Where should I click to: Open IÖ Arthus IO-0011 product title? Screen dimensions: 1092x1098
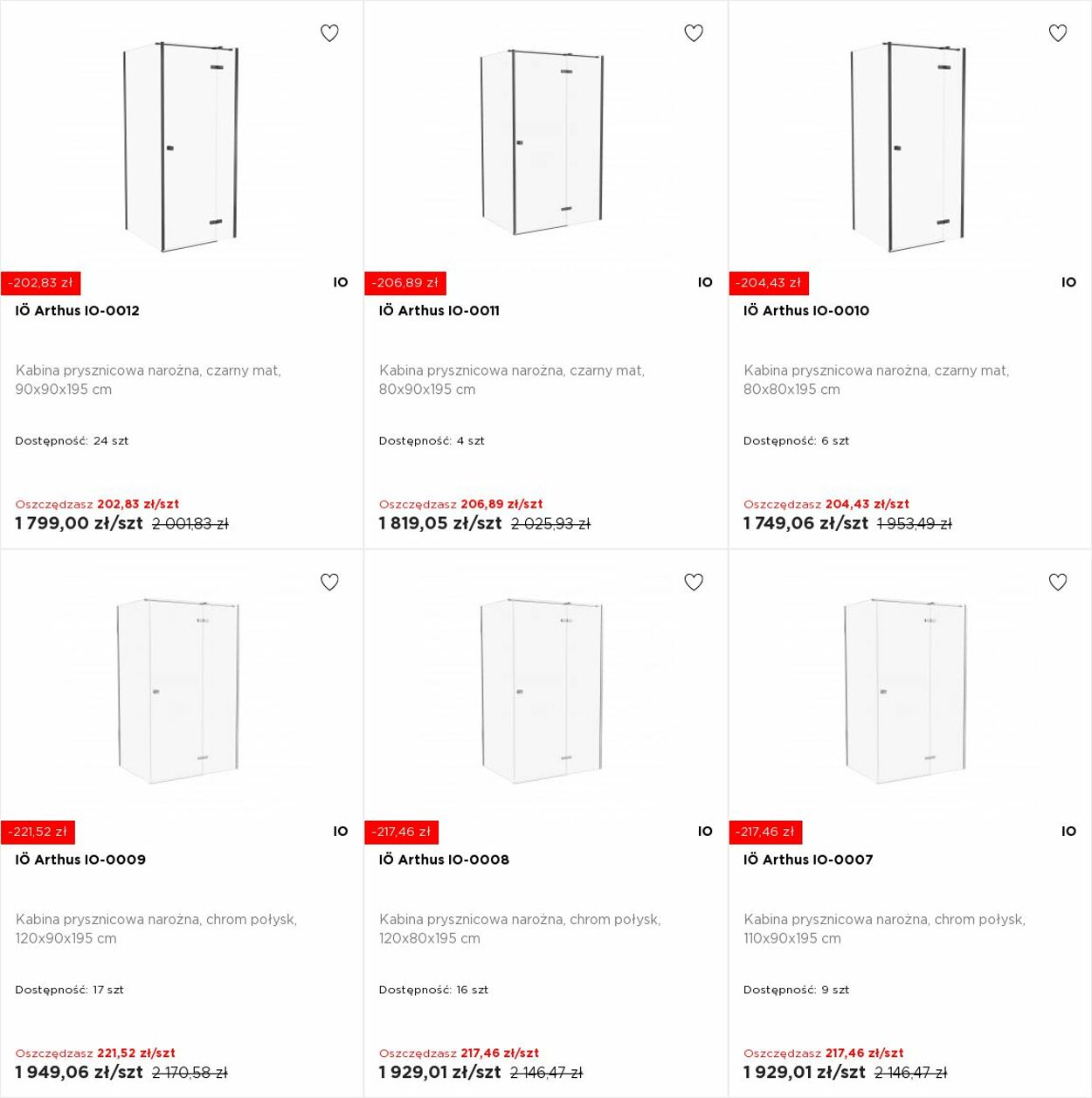[439, 310]
